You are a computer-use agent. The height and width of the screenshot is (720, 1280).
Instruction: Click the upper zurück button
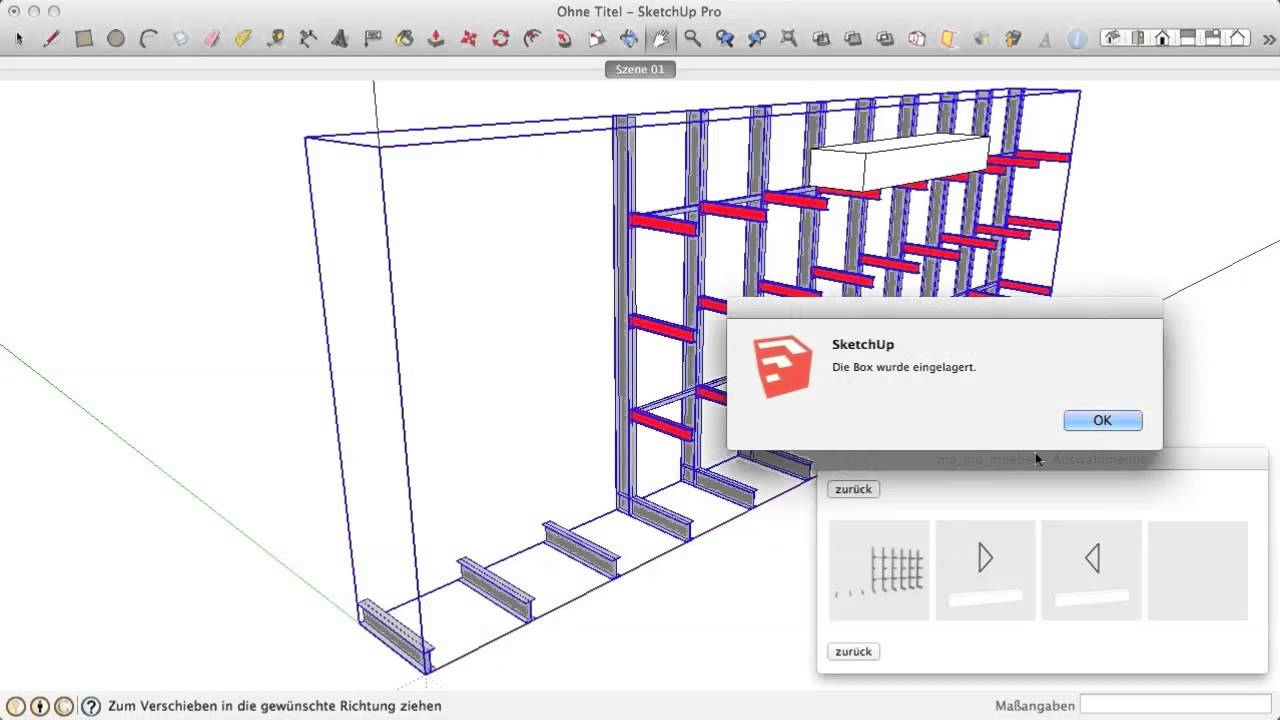[x=853, y=489]
